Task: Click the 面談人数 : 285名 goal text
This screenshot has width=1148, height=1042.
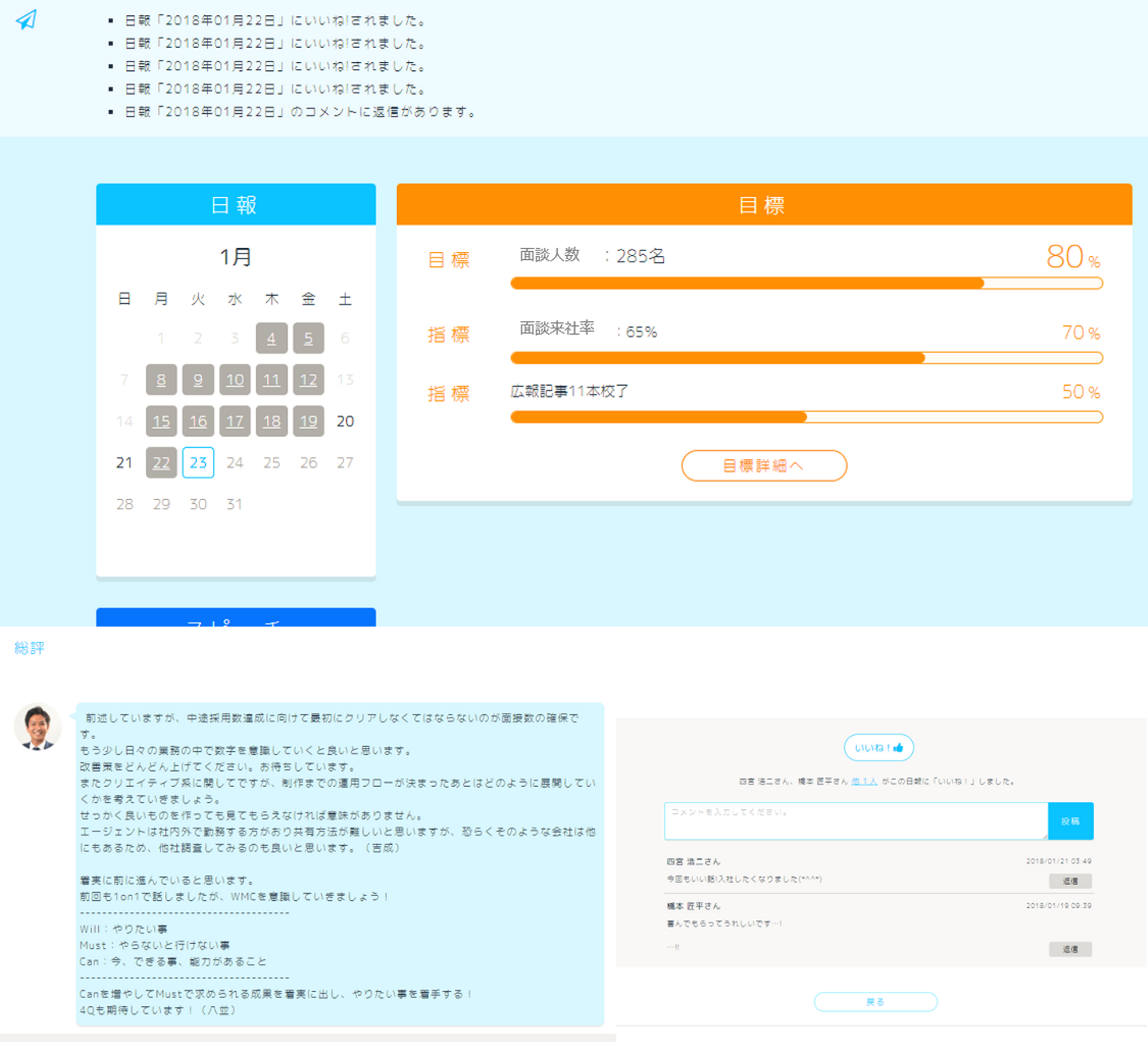Action: 592,256
